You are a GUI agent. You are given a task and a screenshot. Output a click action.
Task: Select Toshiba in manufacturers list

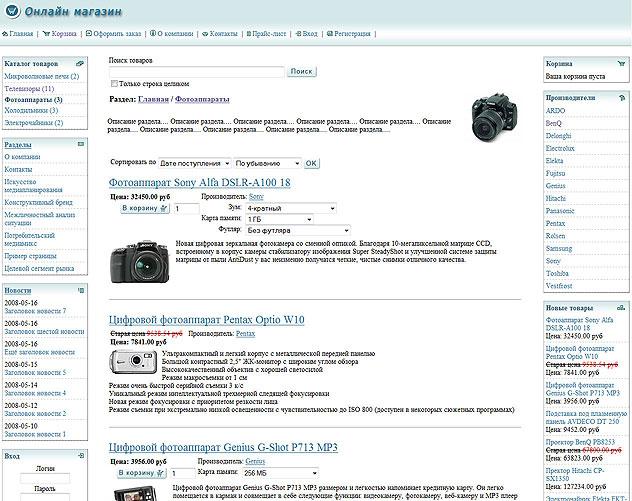(557, 273)
